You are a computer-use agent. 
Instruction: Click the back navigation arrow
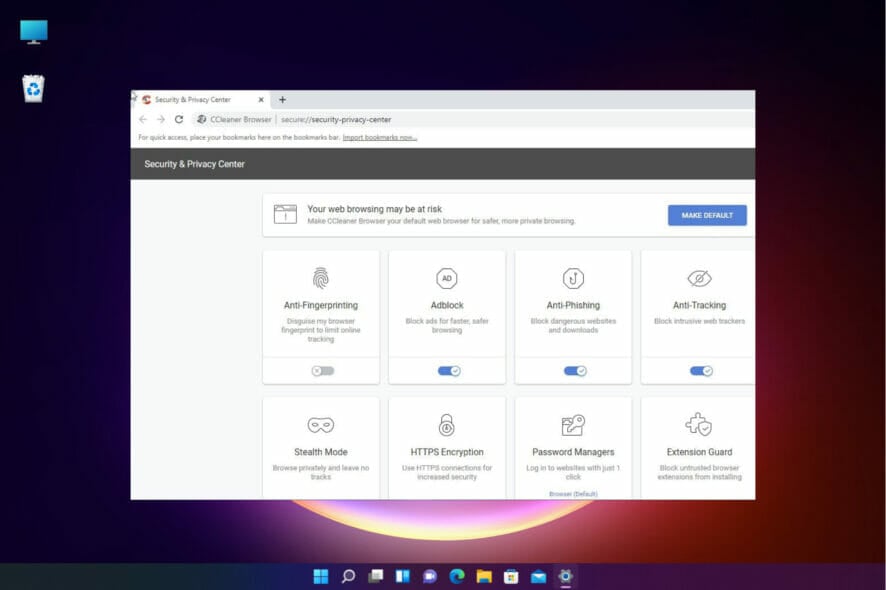click(144, 119)
